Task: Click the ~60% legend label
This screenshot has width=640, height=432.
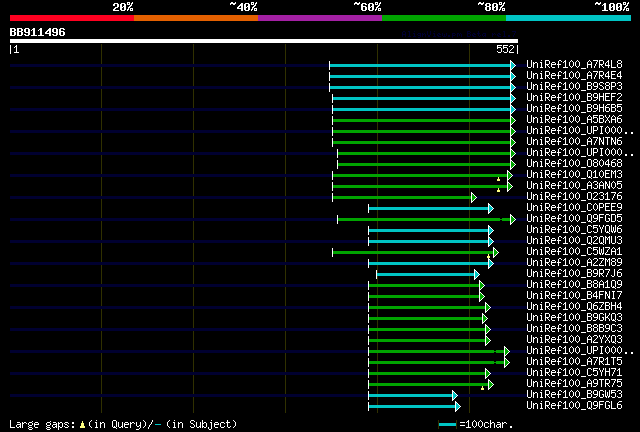Action: tap(368, 7)
